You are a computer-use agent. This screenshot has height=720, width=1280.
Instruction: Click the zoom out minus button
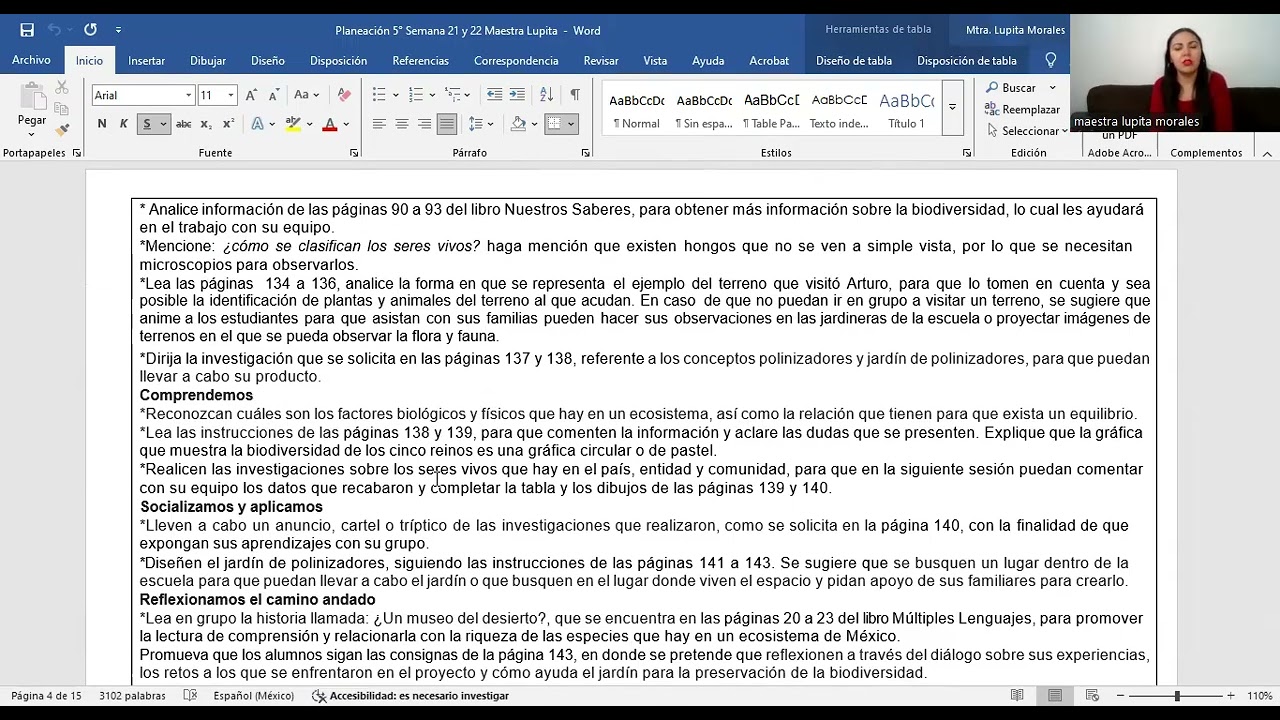pyautogui.click(x=1120, y=695)
